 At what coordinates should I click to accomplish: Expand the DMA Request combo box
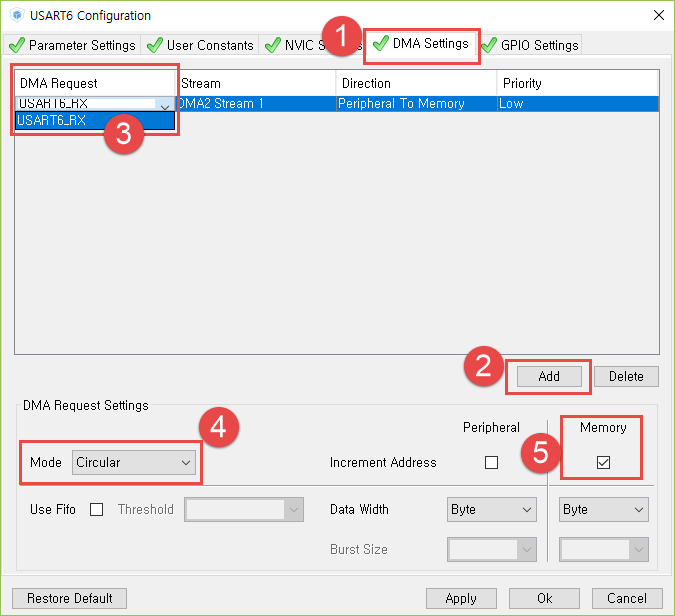click(x=164, y=104)
